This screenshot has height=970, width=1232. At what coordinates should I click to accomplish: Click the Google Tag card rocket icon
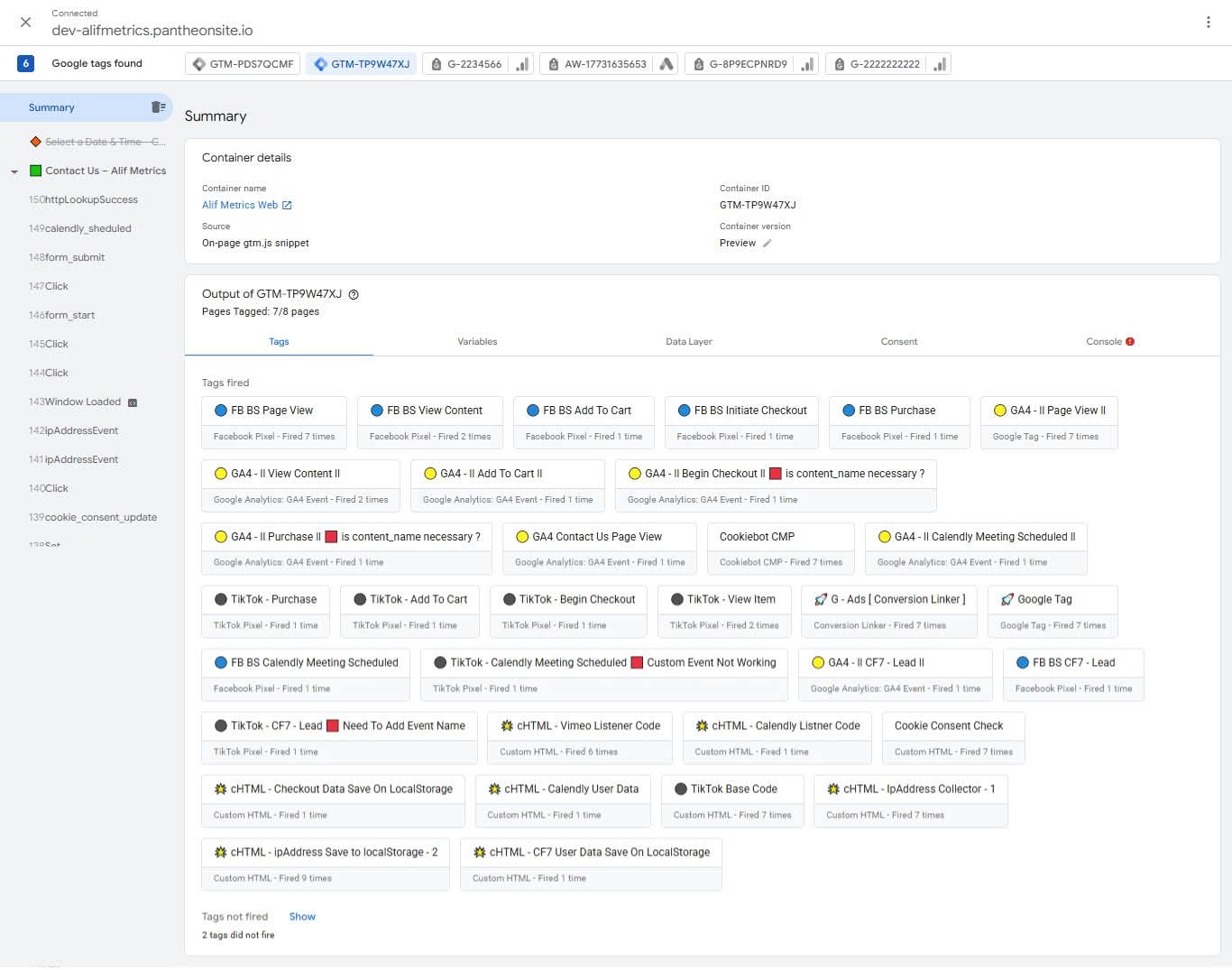pos(1007,599)
